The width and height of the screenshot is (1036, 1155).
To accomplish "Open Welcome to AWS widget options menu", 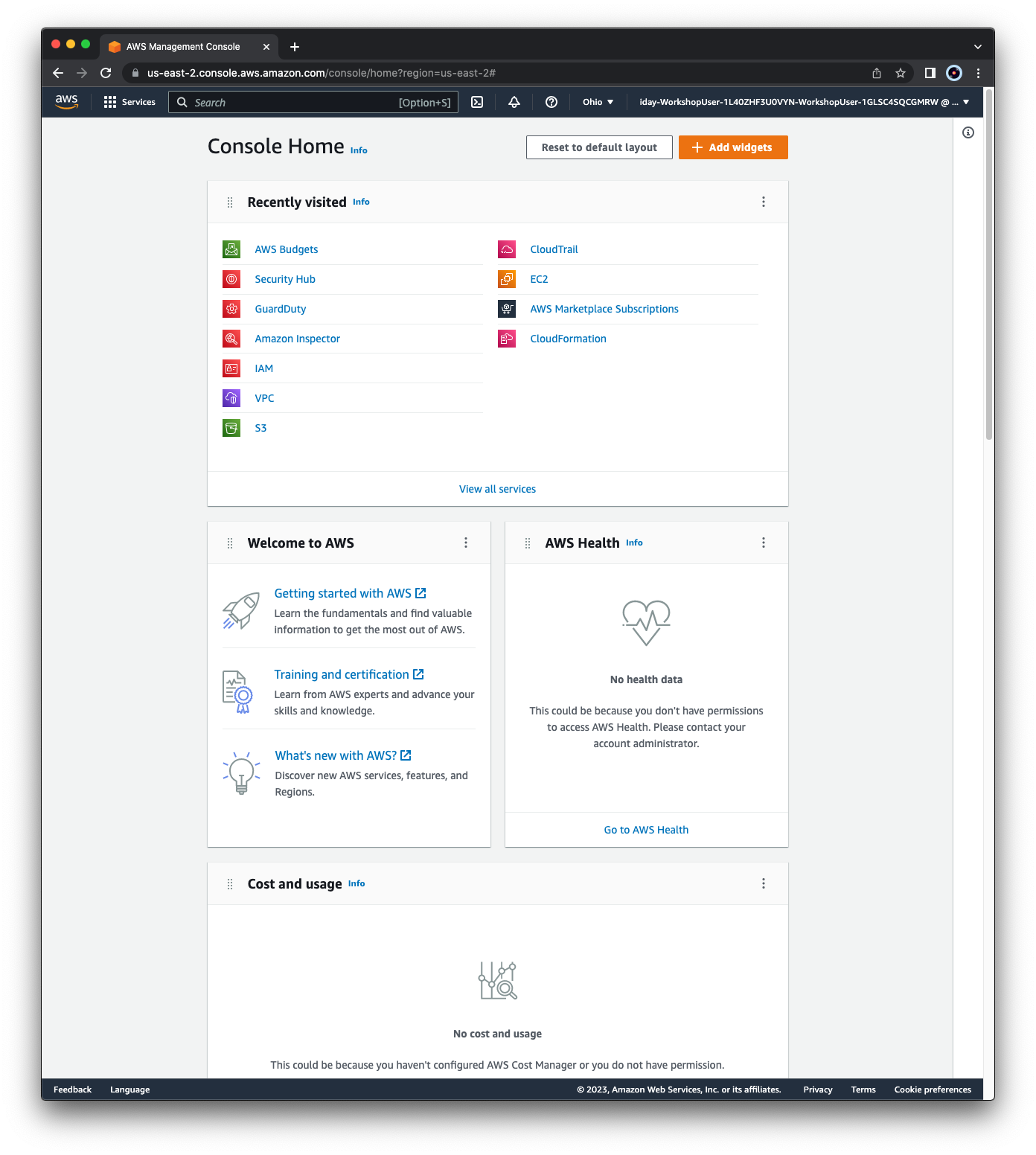I will point(466,543).
